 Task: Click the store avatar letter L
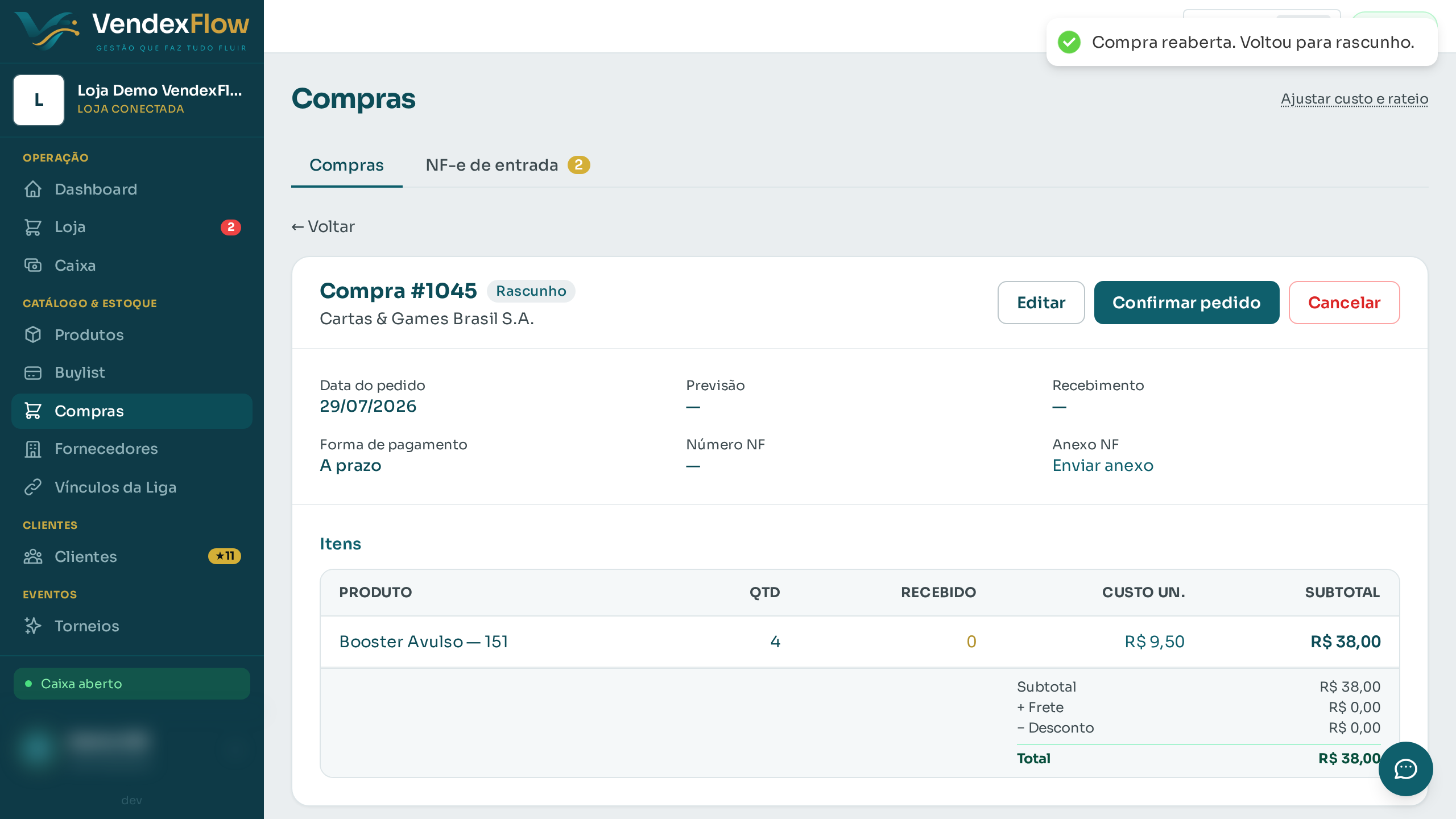click(x=39, y=100)
